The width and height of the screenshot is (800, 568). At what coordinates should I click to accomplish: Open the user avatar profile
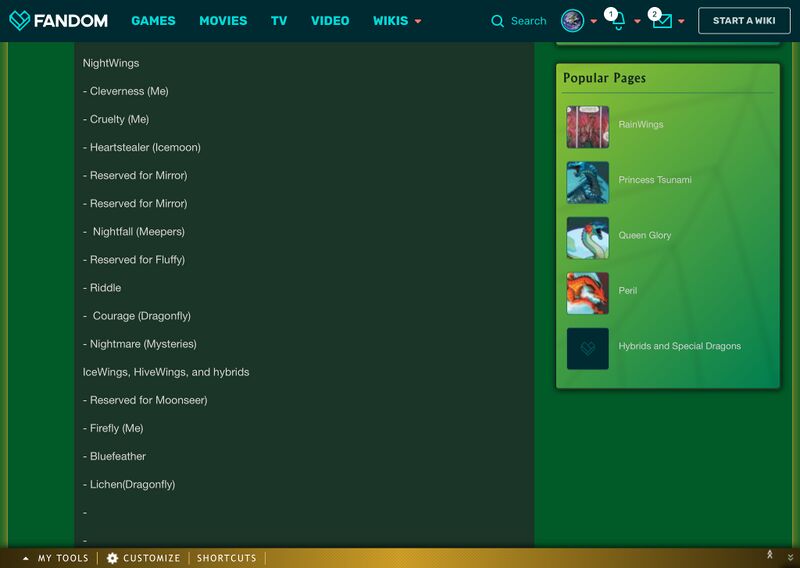click(x=572, y=21)
